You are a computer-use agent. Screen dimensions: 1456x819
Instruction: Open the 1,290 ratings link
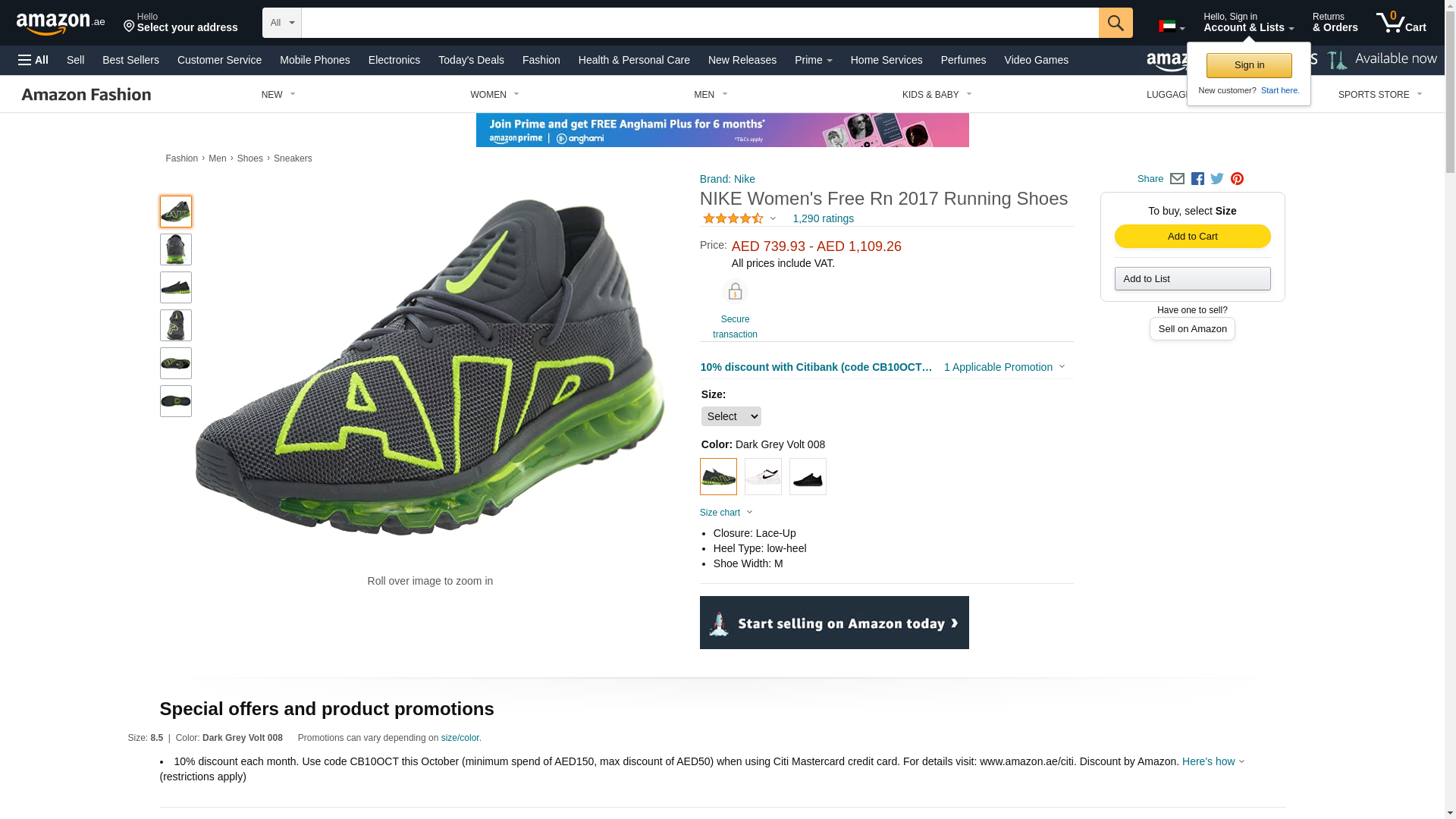823,218
